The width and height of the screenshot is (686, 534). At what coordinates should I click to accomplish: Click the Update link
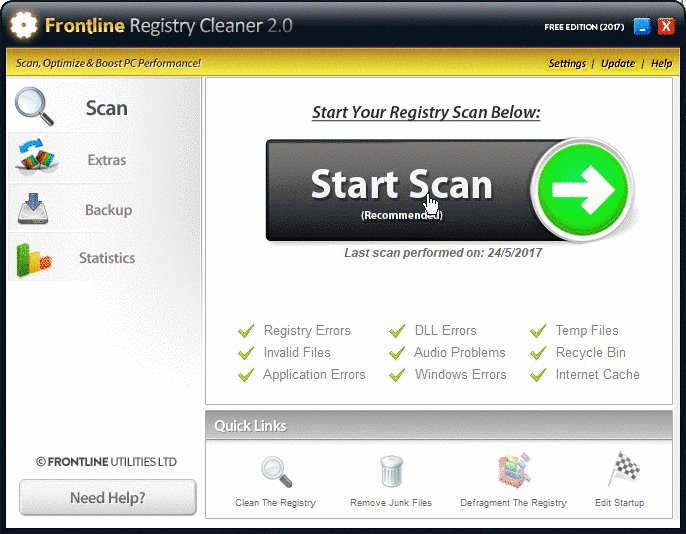point(618,63)
